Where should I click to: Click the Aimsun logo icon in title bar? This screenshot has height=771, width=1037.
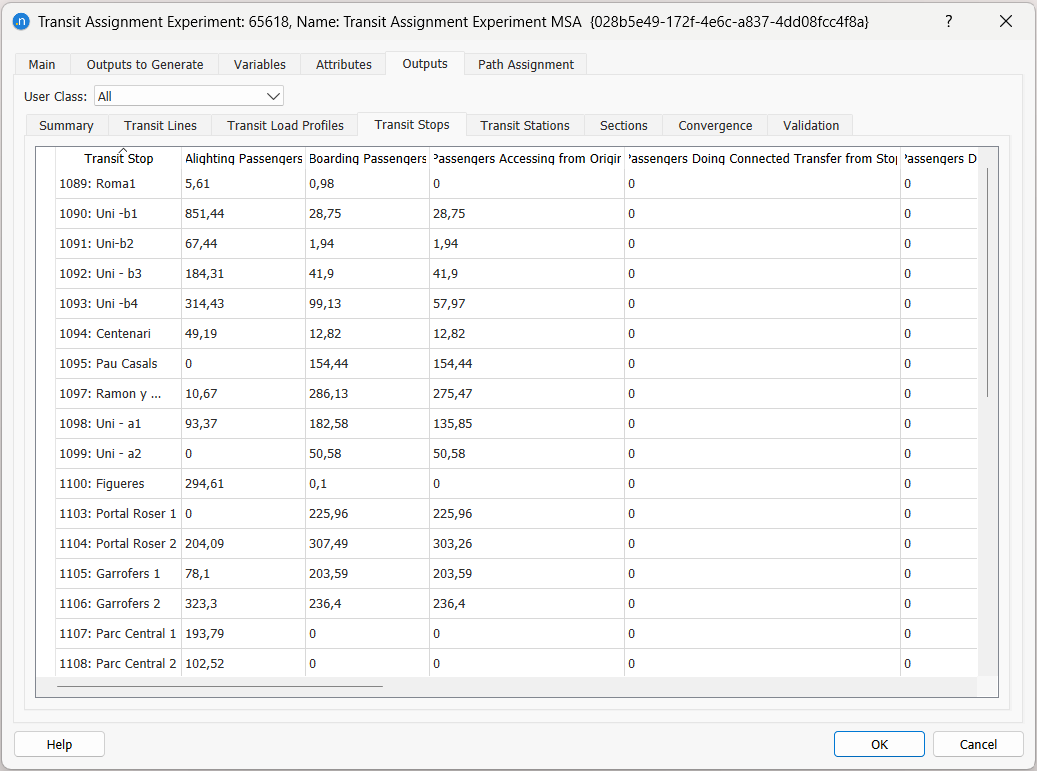pyautogui.click(x=21, y=21)
